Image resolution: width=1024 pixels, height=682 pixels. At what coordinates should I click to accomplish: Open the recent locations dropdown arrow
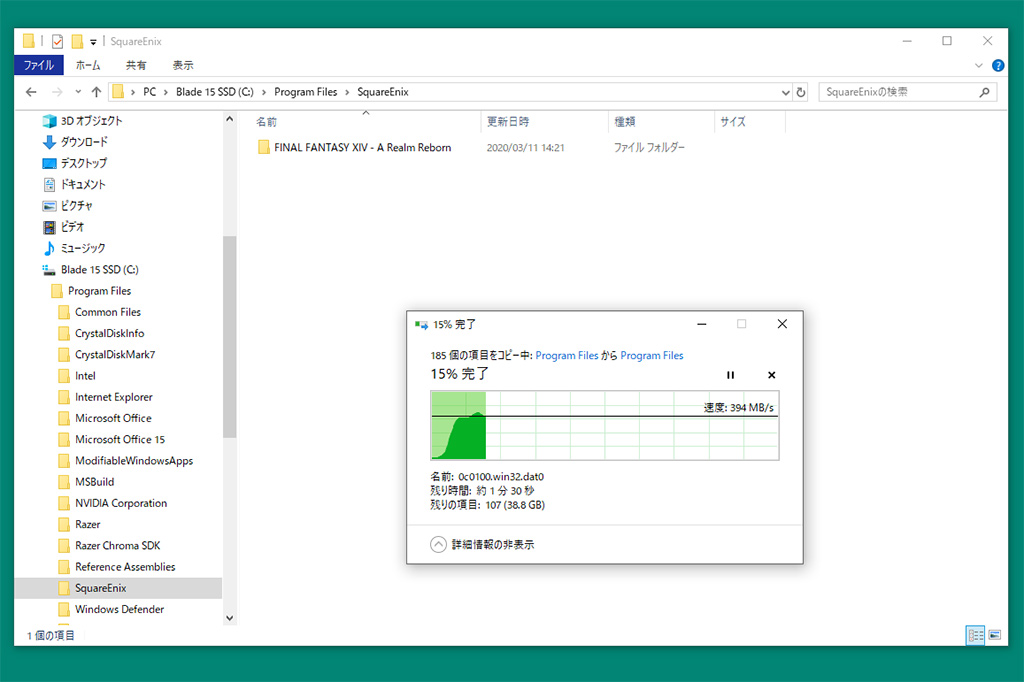pyautogui.click(x=78, y=92)
